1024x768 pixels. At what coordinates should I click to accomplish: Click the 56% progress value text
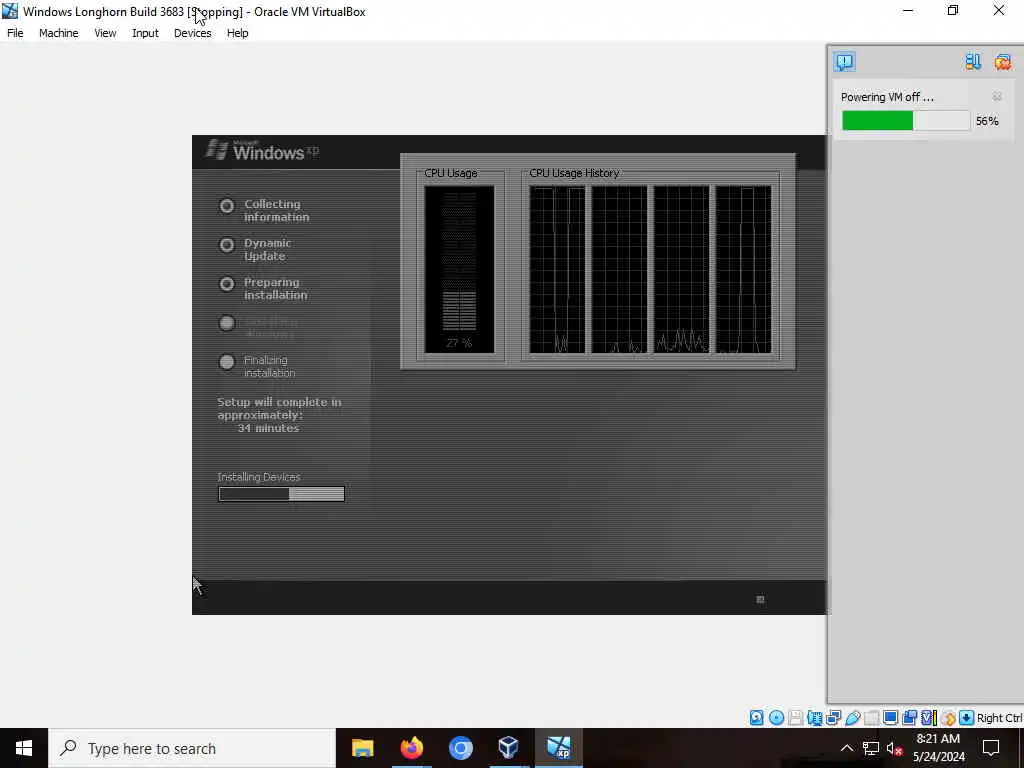click(x=987, y=121)
